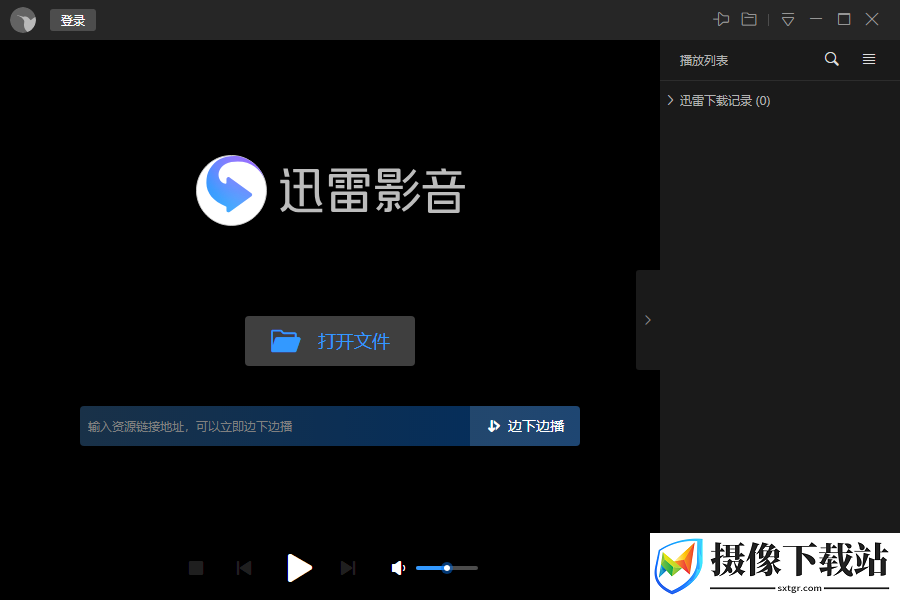Open the playlist options list icon

click(x=869, y=59)
